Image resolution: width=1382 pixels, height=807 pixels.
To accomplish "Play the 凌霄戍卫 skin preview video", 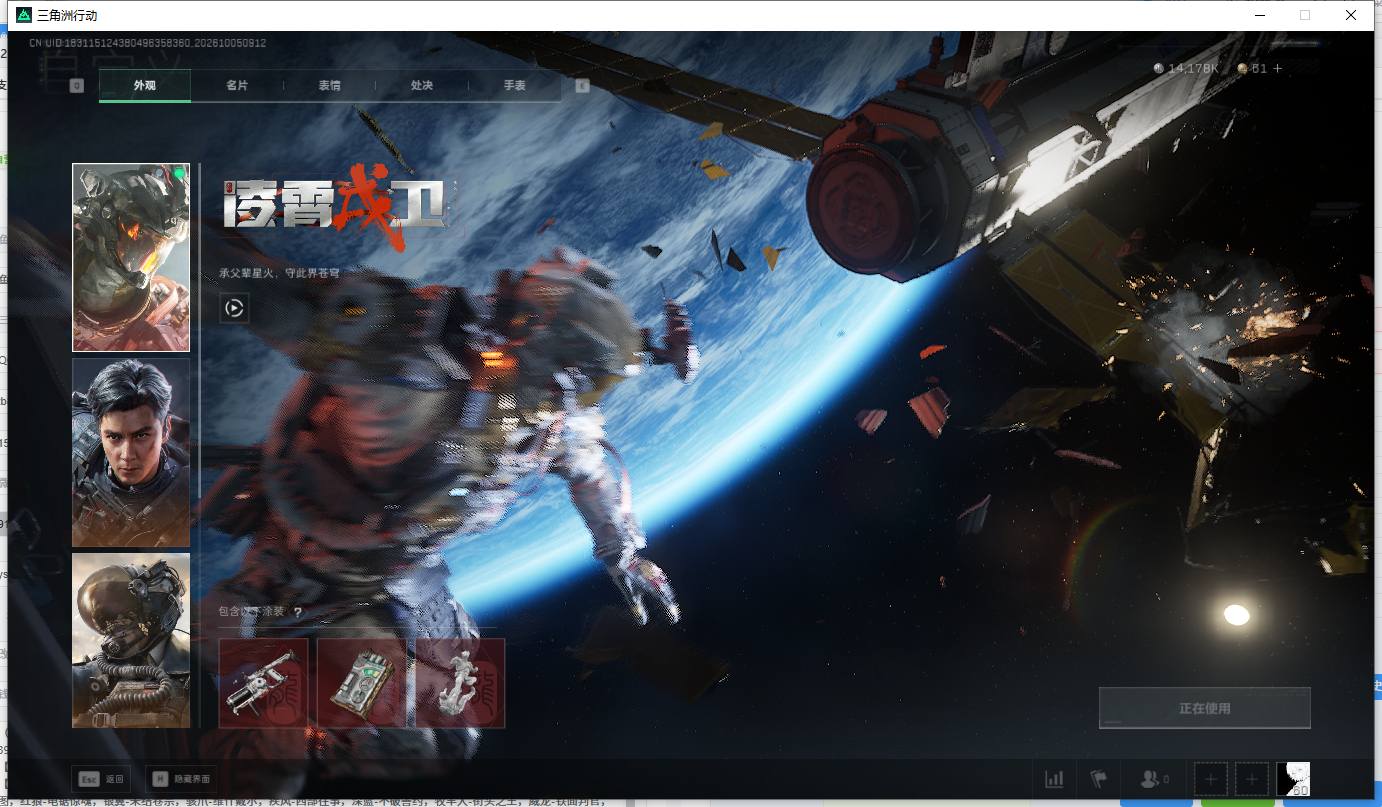I will tap(234, 308).
